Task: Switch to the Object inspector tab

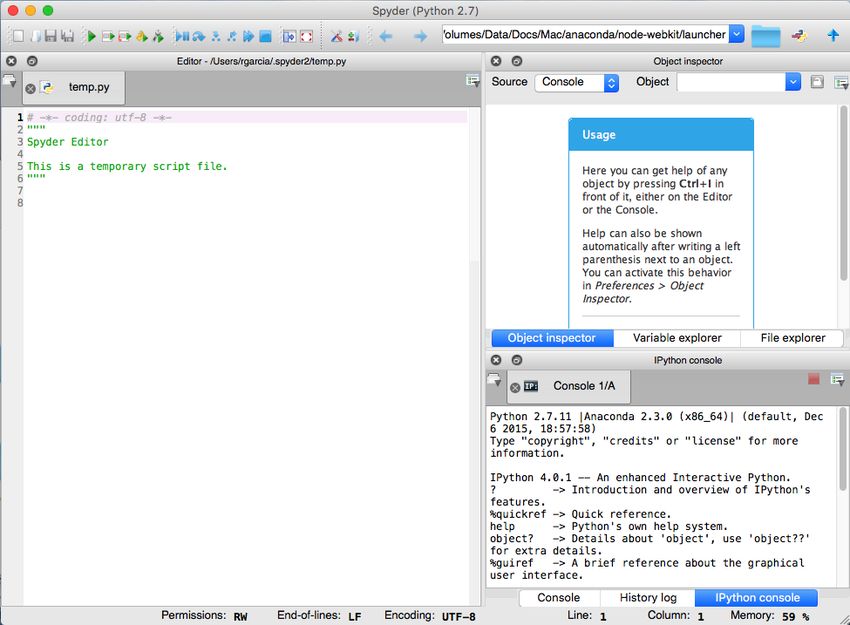Action: tap(552, 338)
